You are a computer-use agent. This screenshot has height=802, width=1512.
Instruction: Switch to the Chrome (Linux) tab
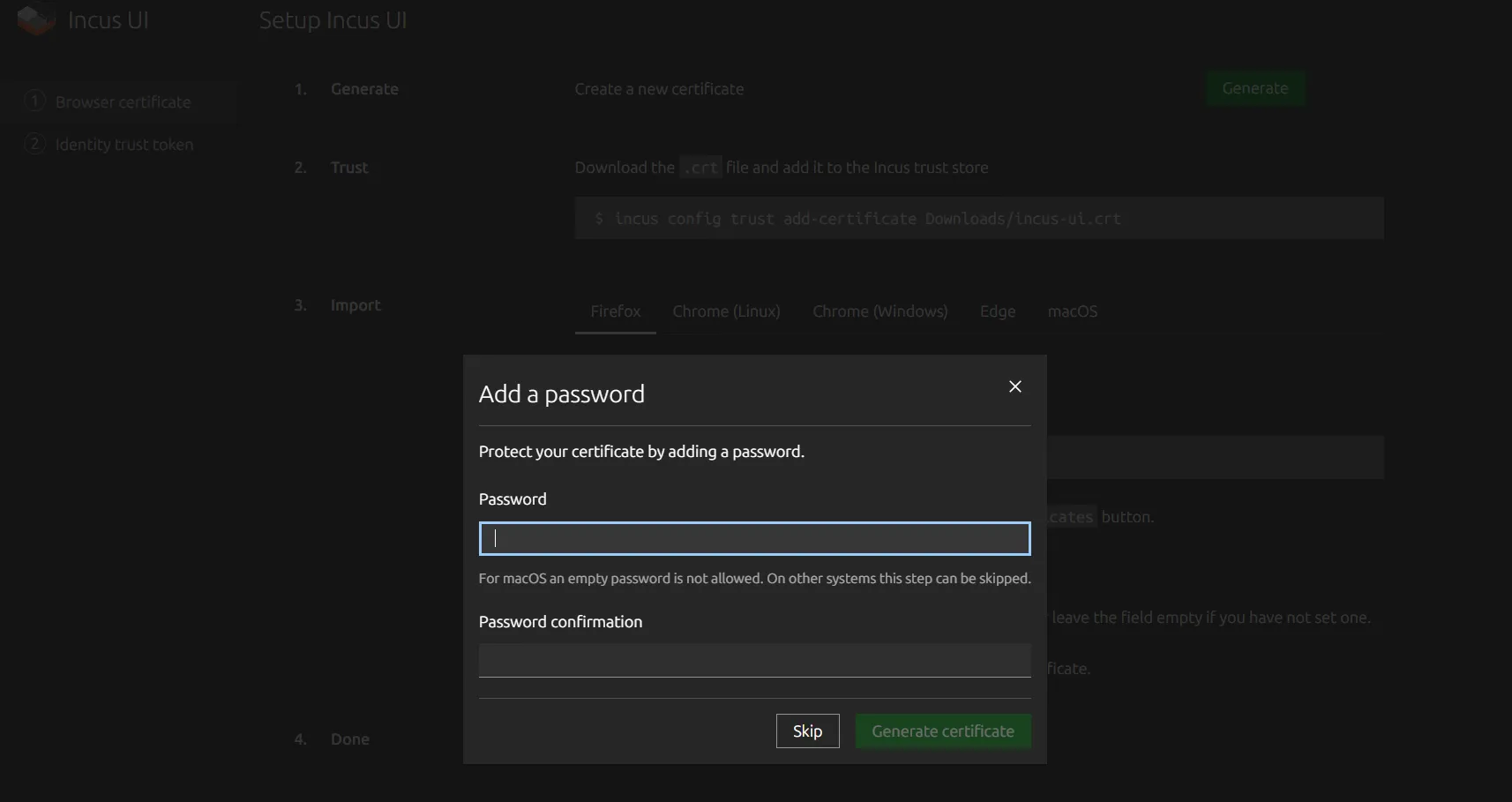tap(726, 311)
